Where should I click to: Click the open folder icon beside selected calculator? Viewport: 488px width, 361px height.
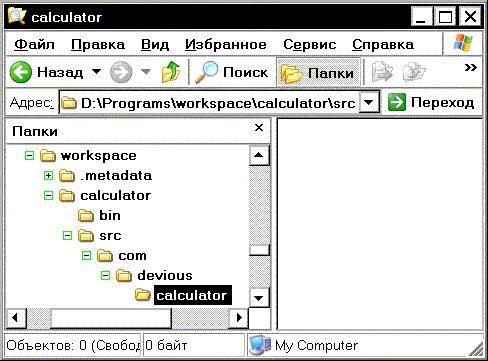pos(143,295)
